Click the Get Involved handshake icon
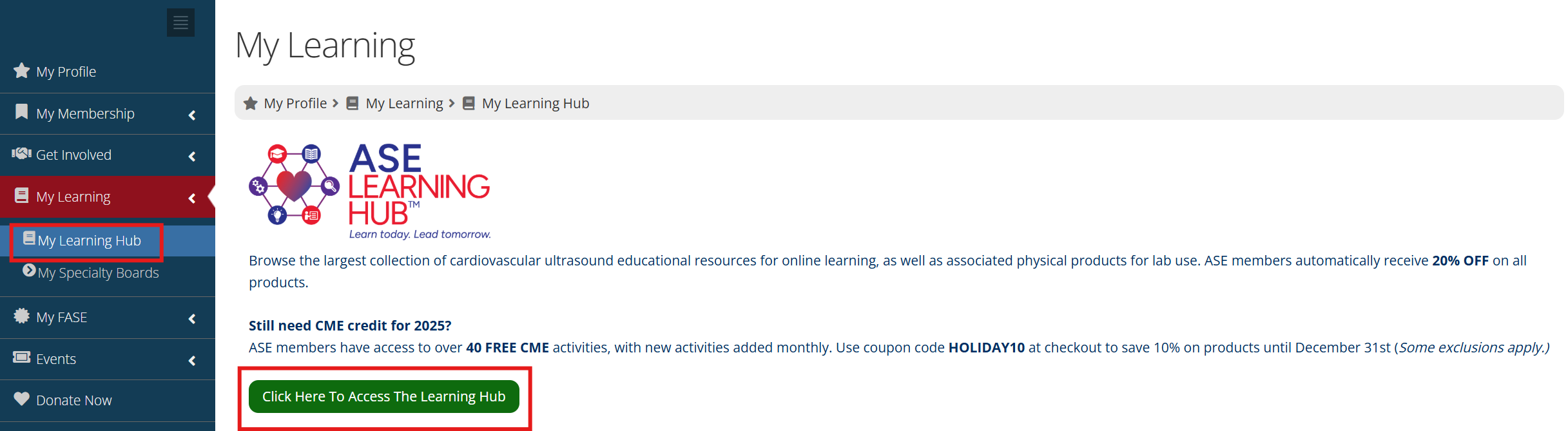 [x=21, y=155]
